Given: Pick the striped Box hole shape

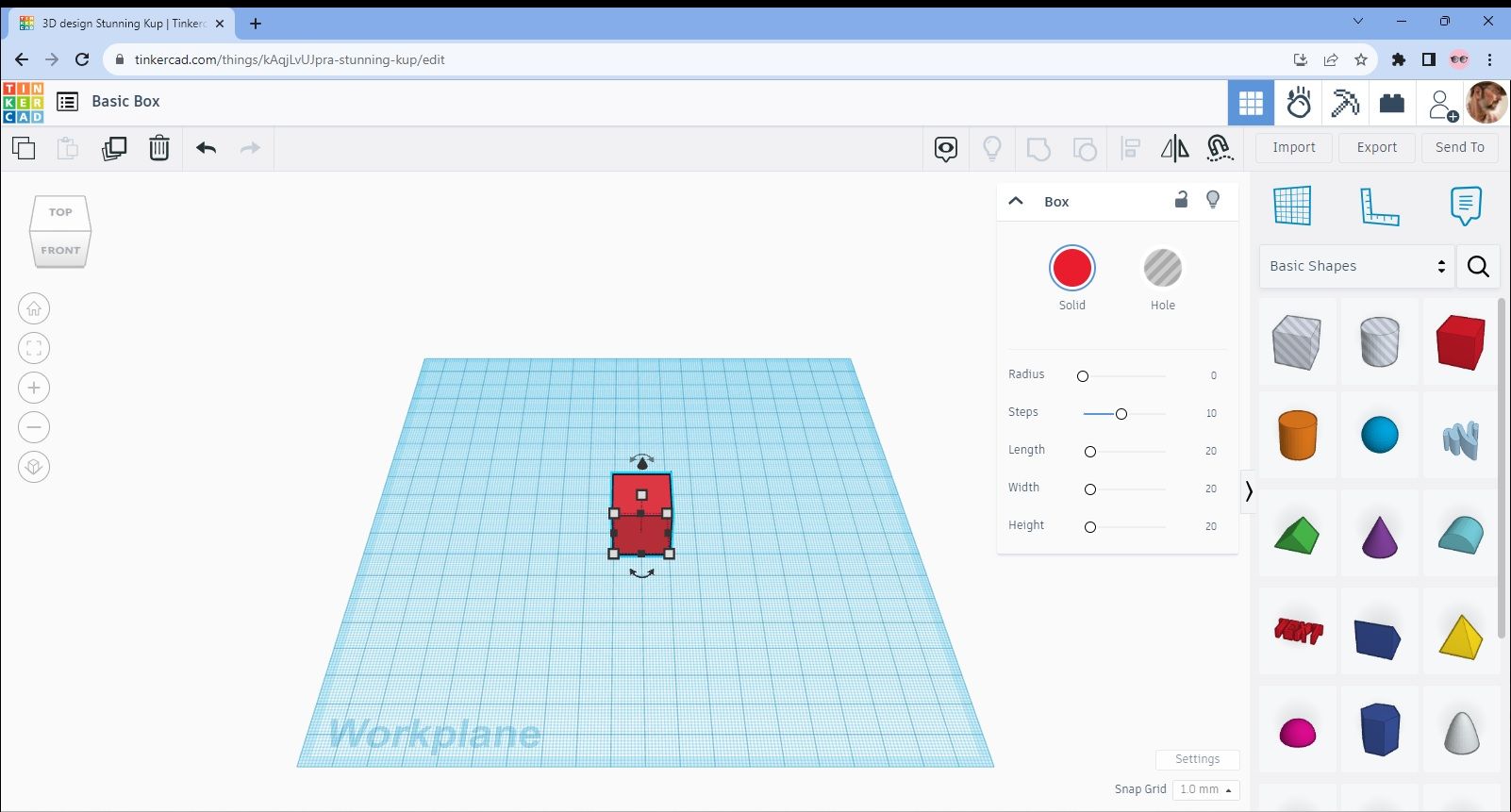Looking at the screenshot, I should (1297, 340).
